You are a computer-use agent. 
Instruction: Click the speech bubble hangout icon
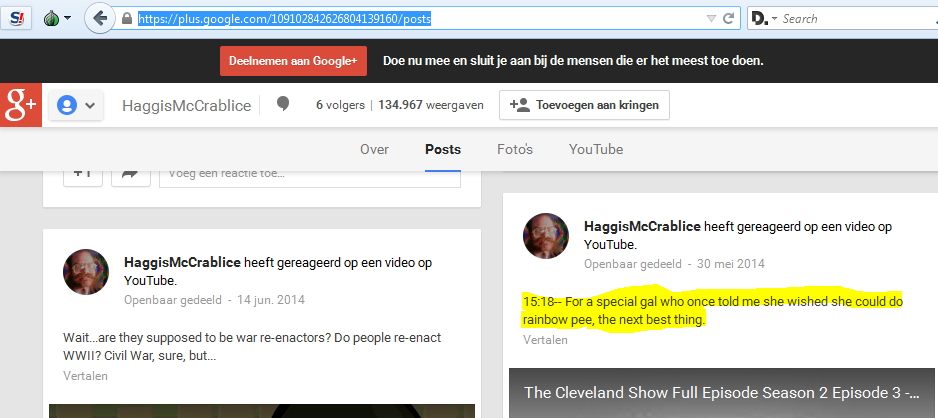283,105
